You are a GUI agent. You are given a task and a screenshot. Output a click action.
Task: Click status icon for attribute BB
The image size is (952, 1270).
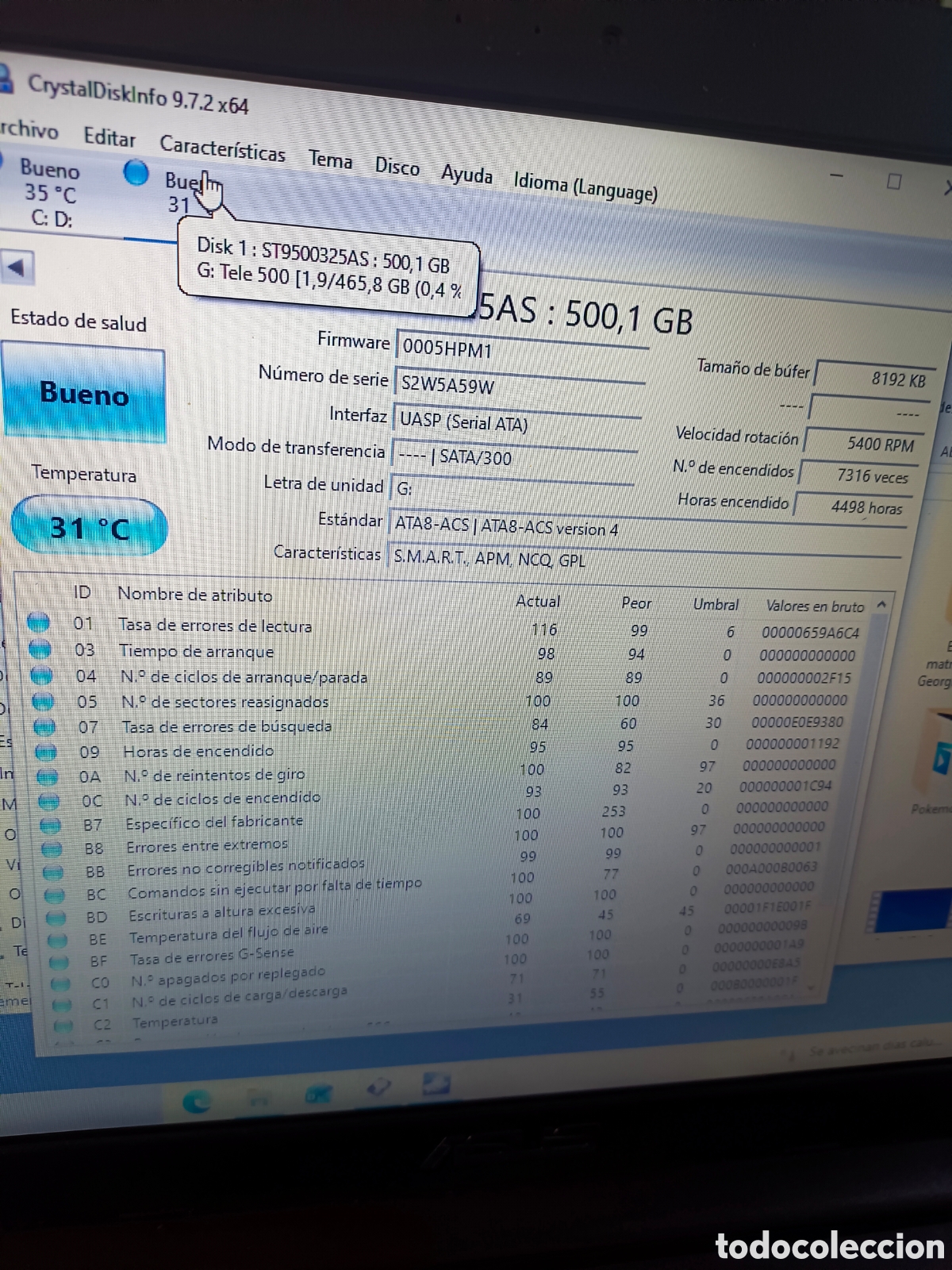coord(54,872)
